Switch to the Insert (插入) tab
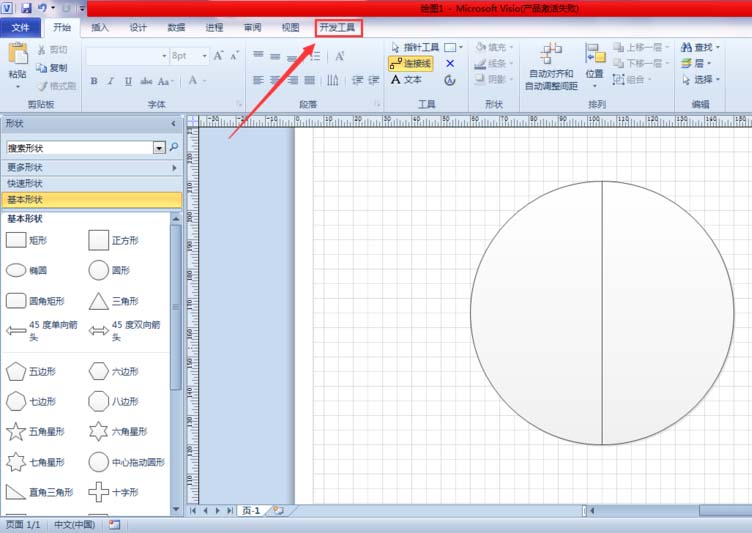 pyautogui.click(x=100, y=28)
